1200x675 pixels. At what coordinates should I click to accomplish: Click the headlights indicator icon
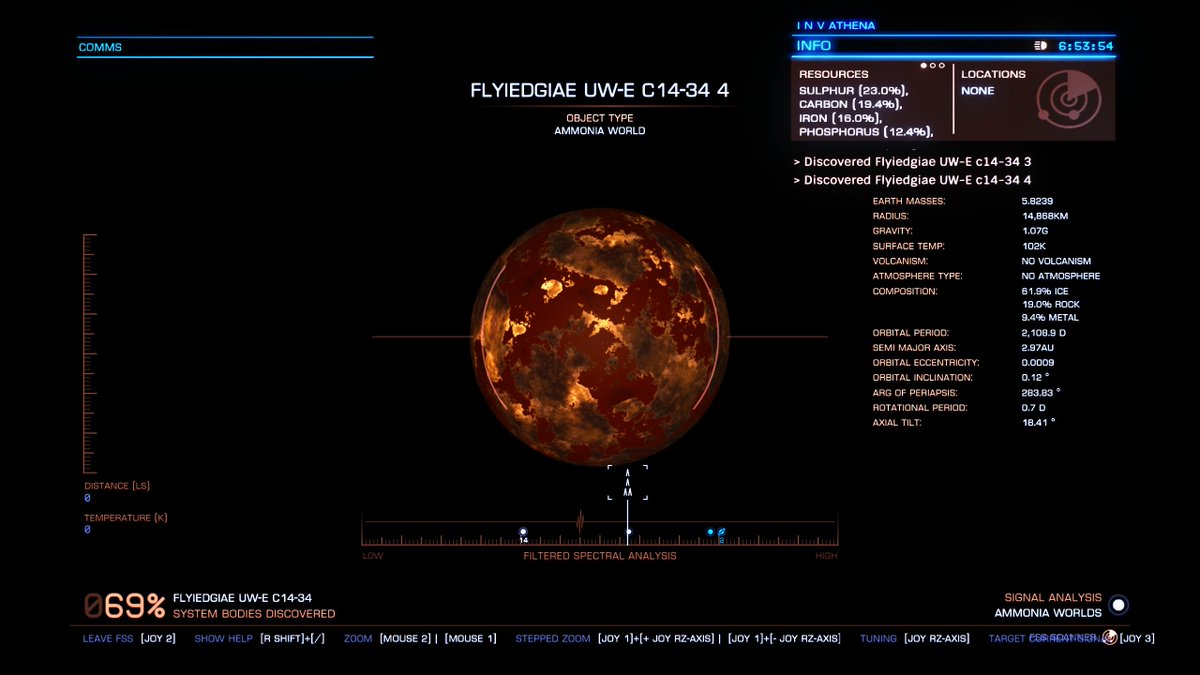[x=1040, y=46]
